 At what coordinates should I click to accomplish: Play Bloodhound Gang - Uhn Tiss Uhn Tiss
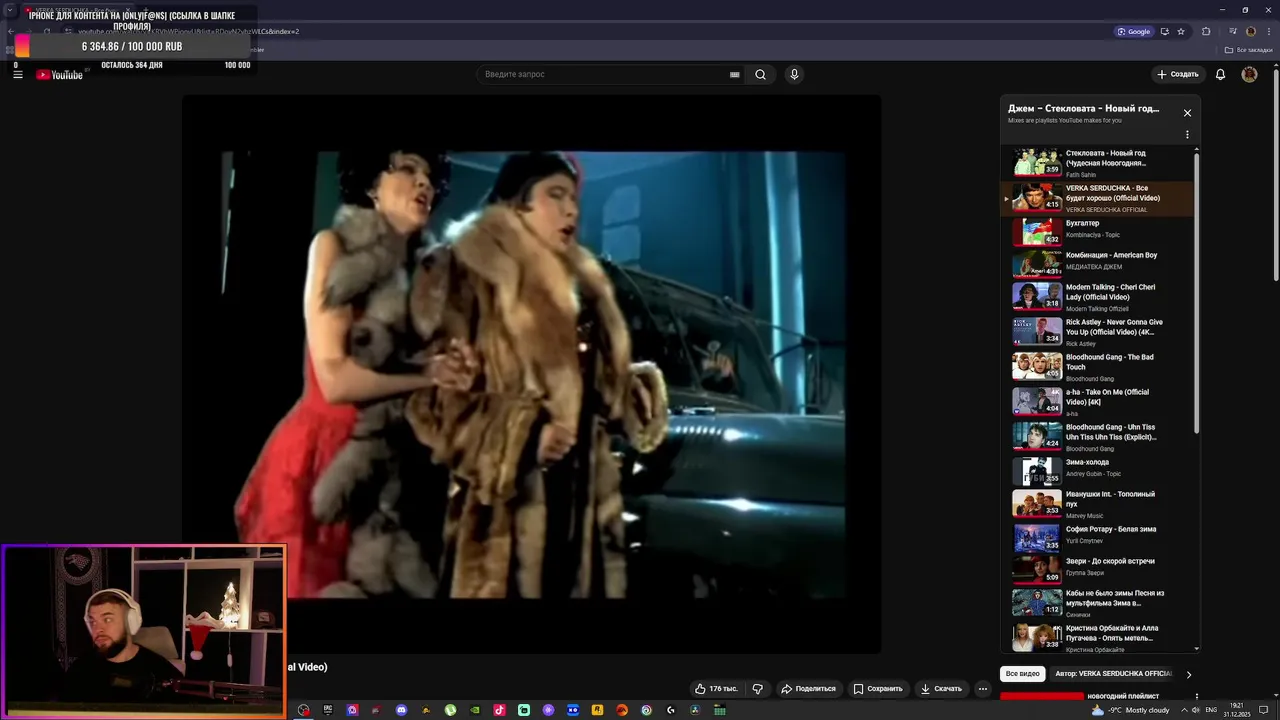[x=1097, y=436]
